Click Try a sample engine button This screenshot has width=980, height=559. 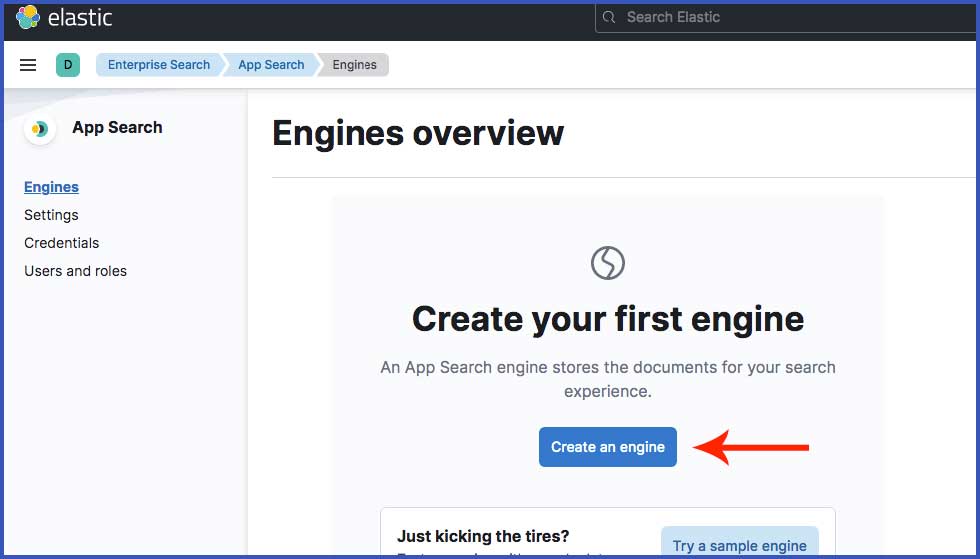coord(739,543)
